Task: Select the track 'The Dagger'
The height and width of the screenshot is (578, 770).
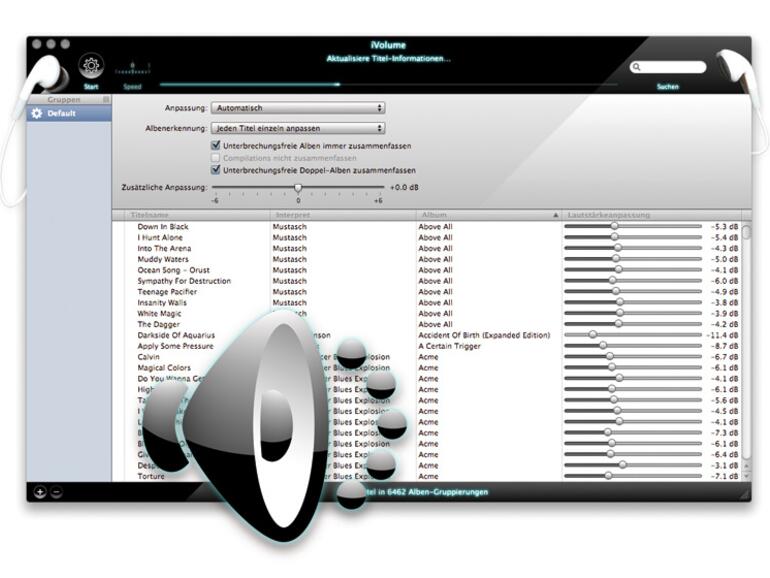Action: tap(159, 324)
